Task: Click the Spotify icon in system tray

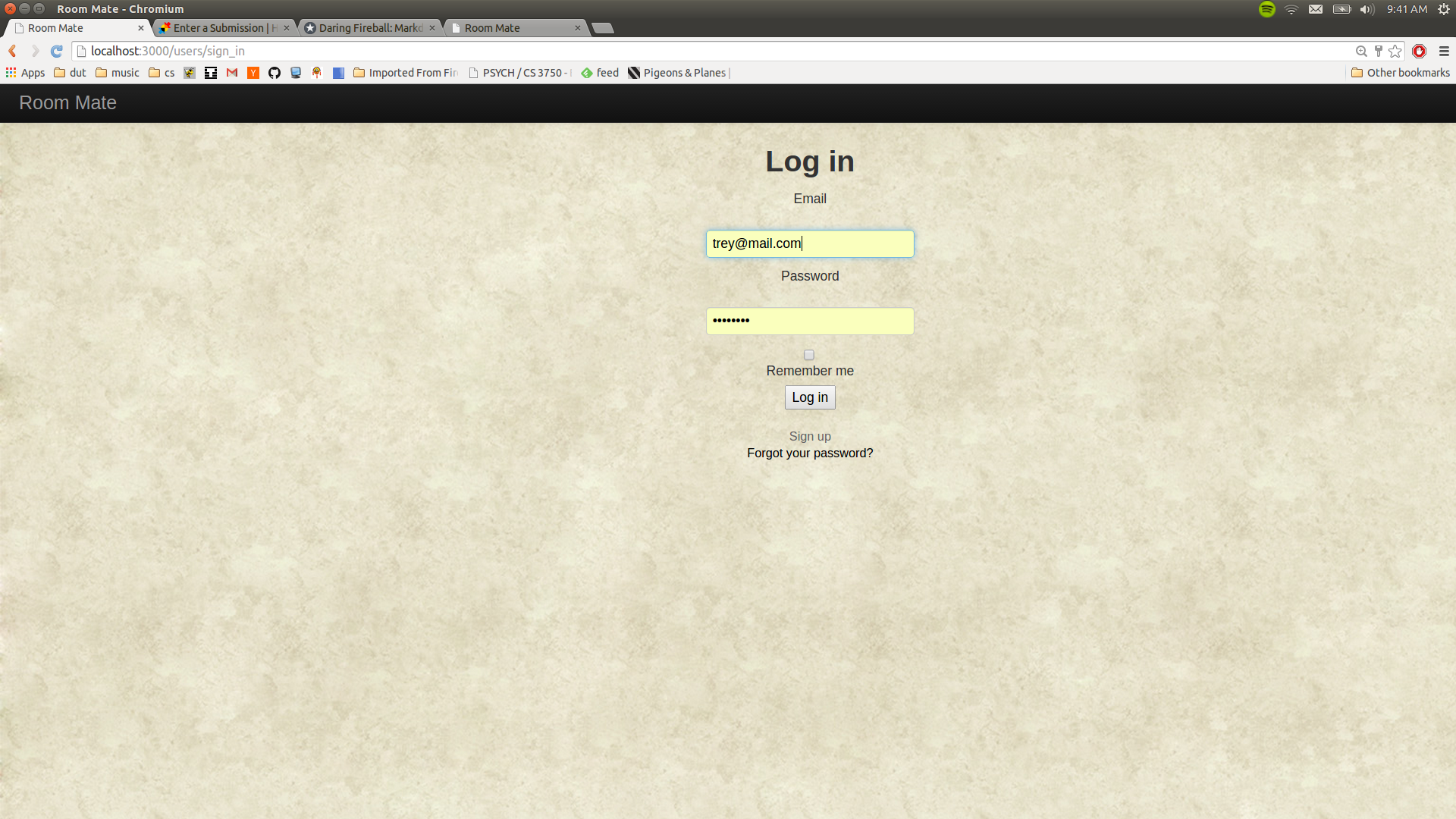Action: point(1267,9)
